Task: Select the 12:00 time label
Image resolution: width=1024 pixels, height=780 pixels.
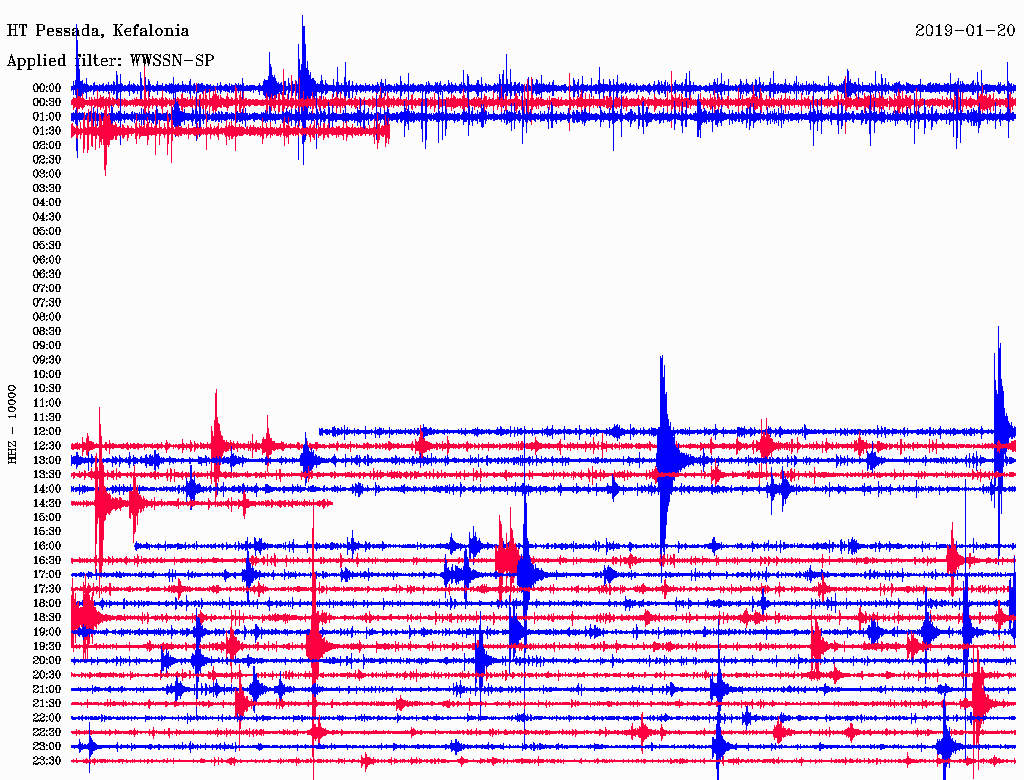Action: 47,432
